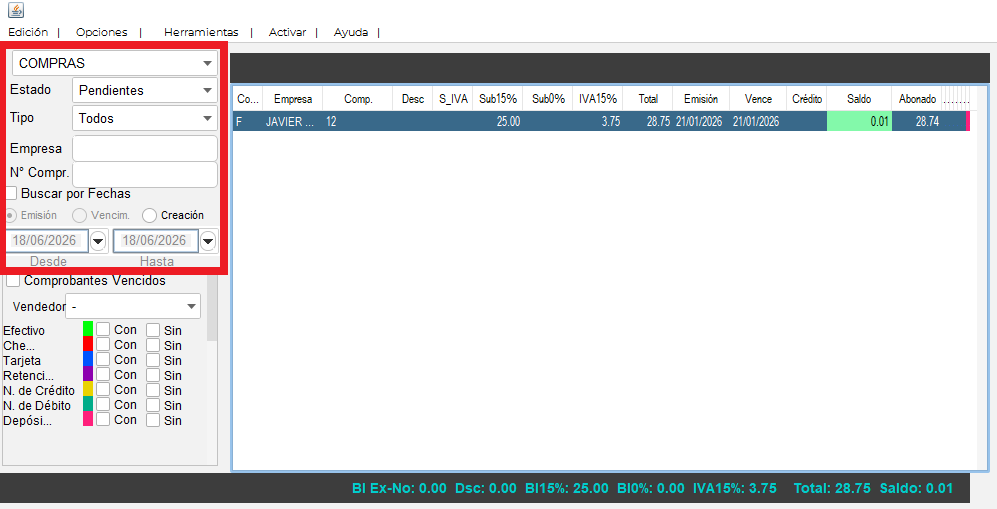Check the Con box for Efectivo
This screenshot has height=509, width=997.
(x=103, y=329)
